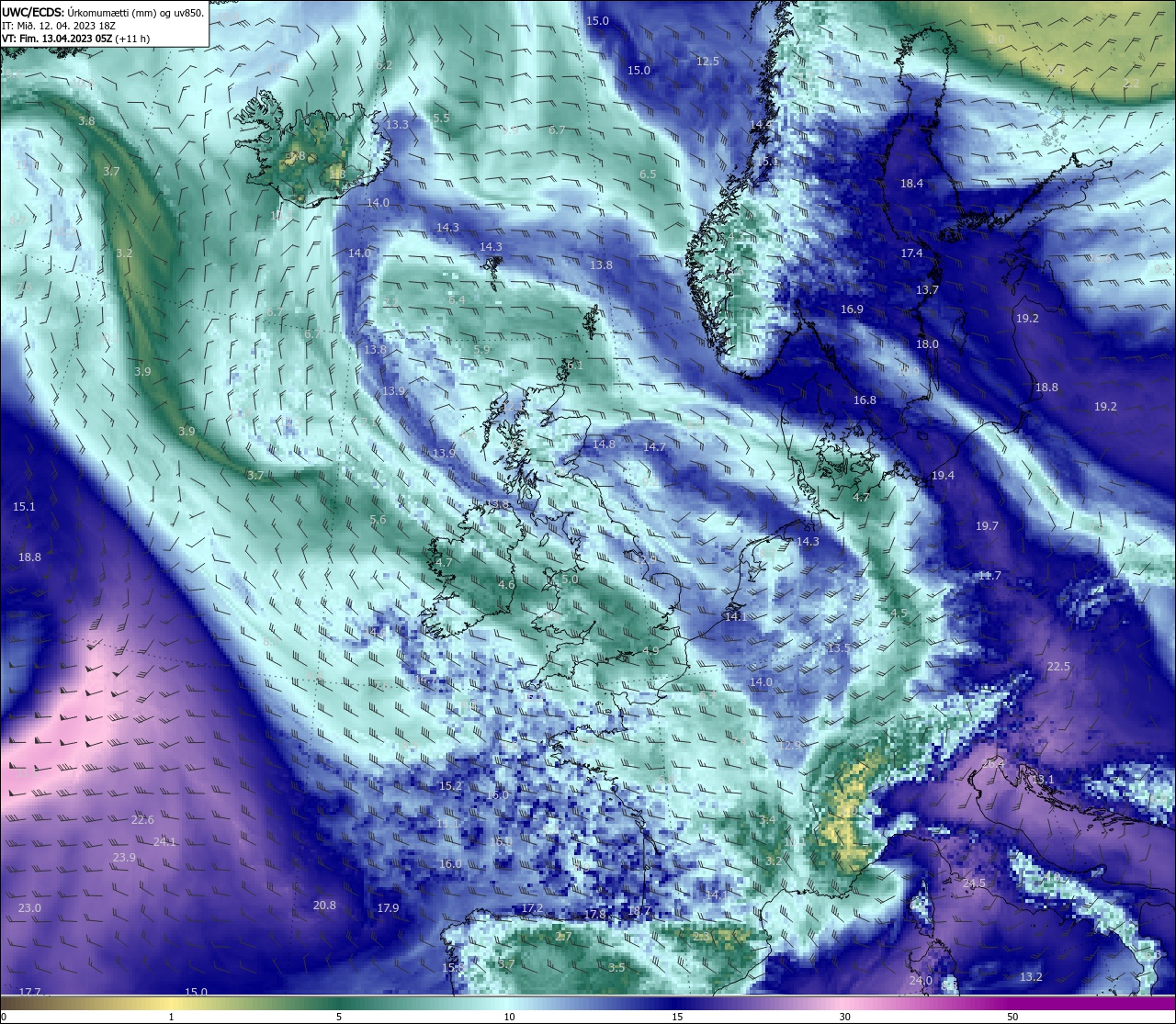Click the '4.9' value over England
Image resolution: width=1176 pixels, height=1024 pixels.
pos(650,650)
